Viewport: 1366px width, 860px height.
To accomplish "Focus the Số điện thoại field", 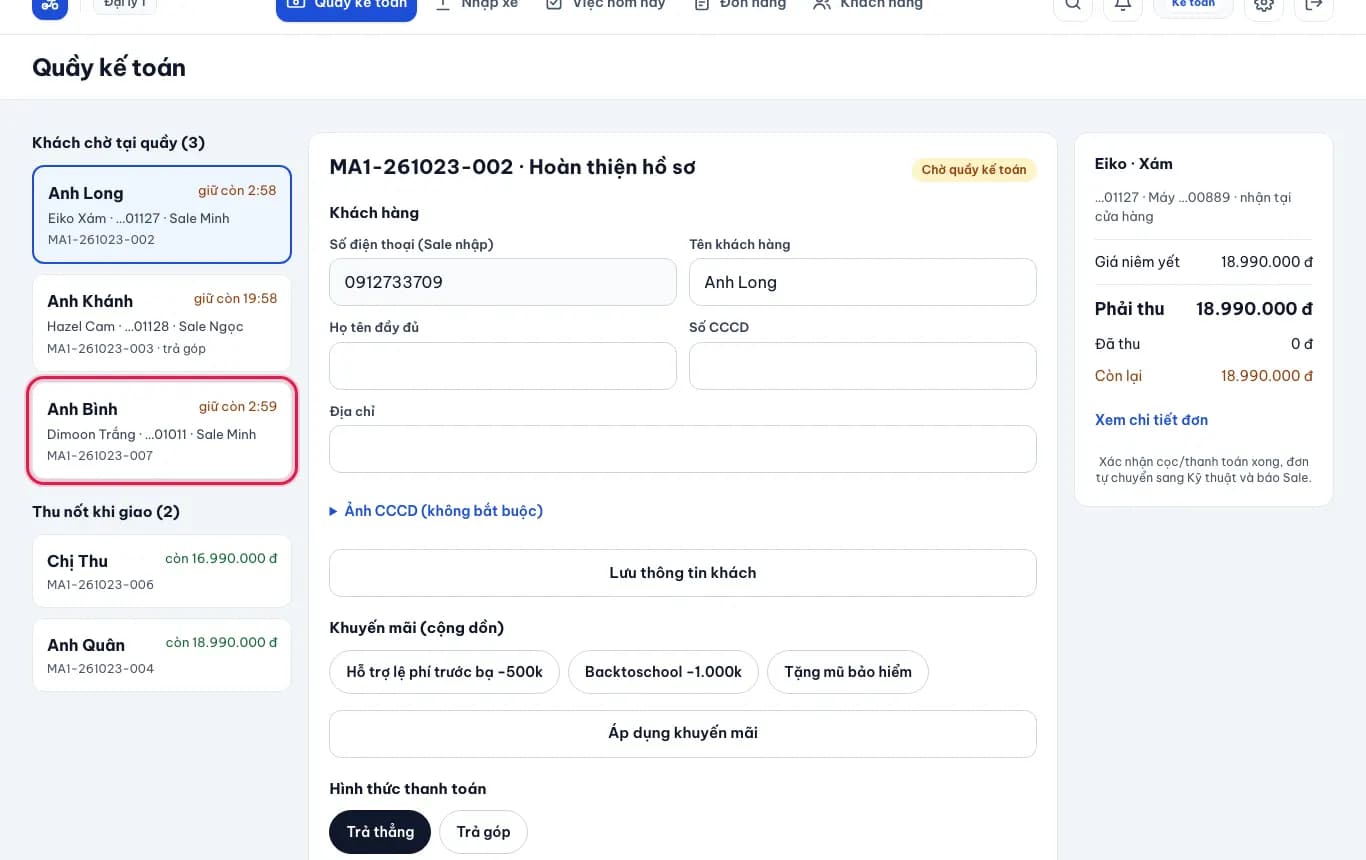I will coord(503,282).
